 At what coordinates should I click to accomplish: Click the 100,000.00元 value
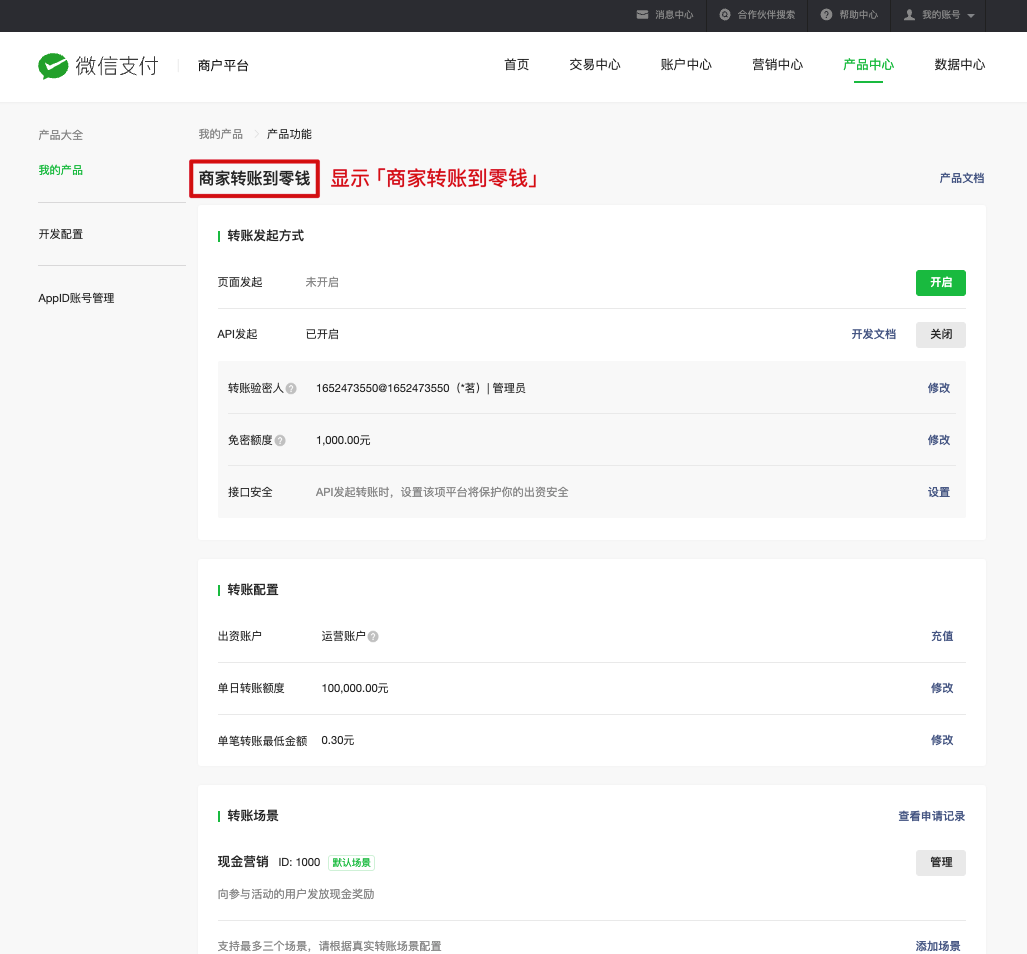[355, 688]
